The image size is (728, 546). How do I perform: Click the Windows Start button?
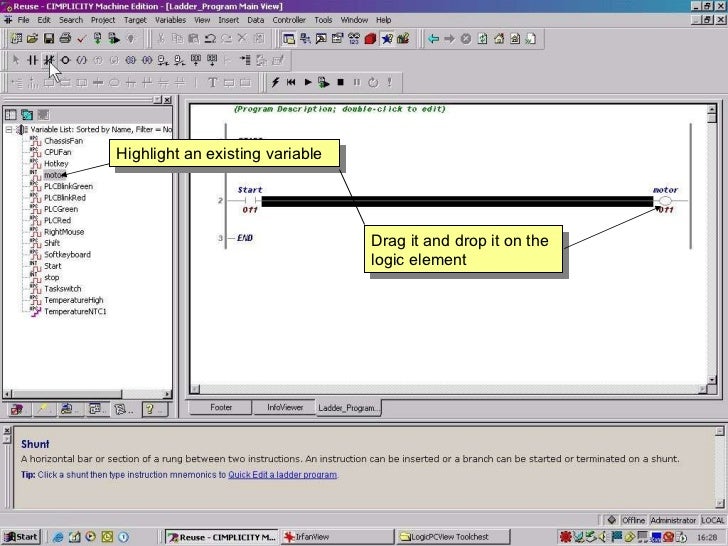click(x=20, y=537)
